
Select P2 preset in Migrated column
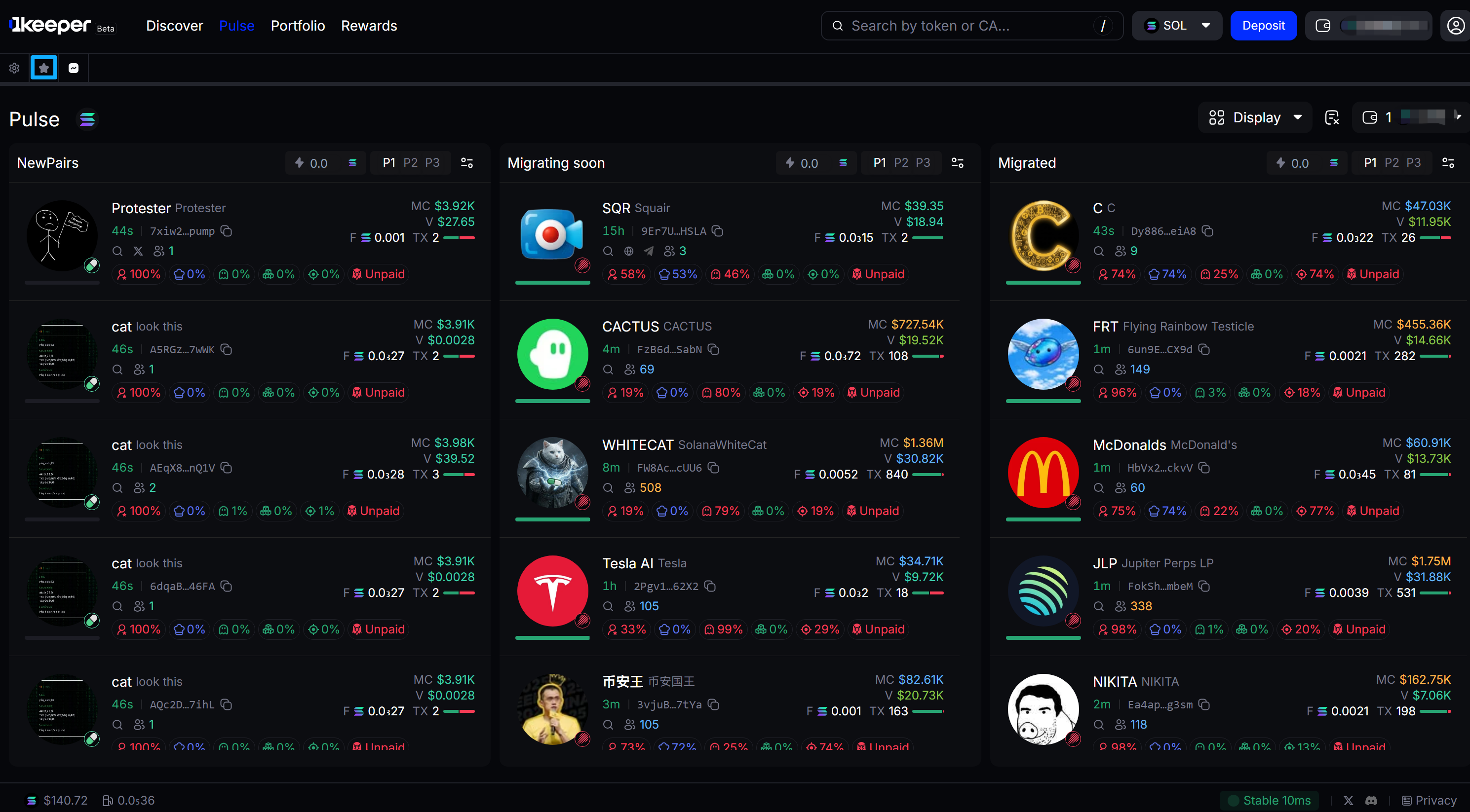(x=1392, y=163)
